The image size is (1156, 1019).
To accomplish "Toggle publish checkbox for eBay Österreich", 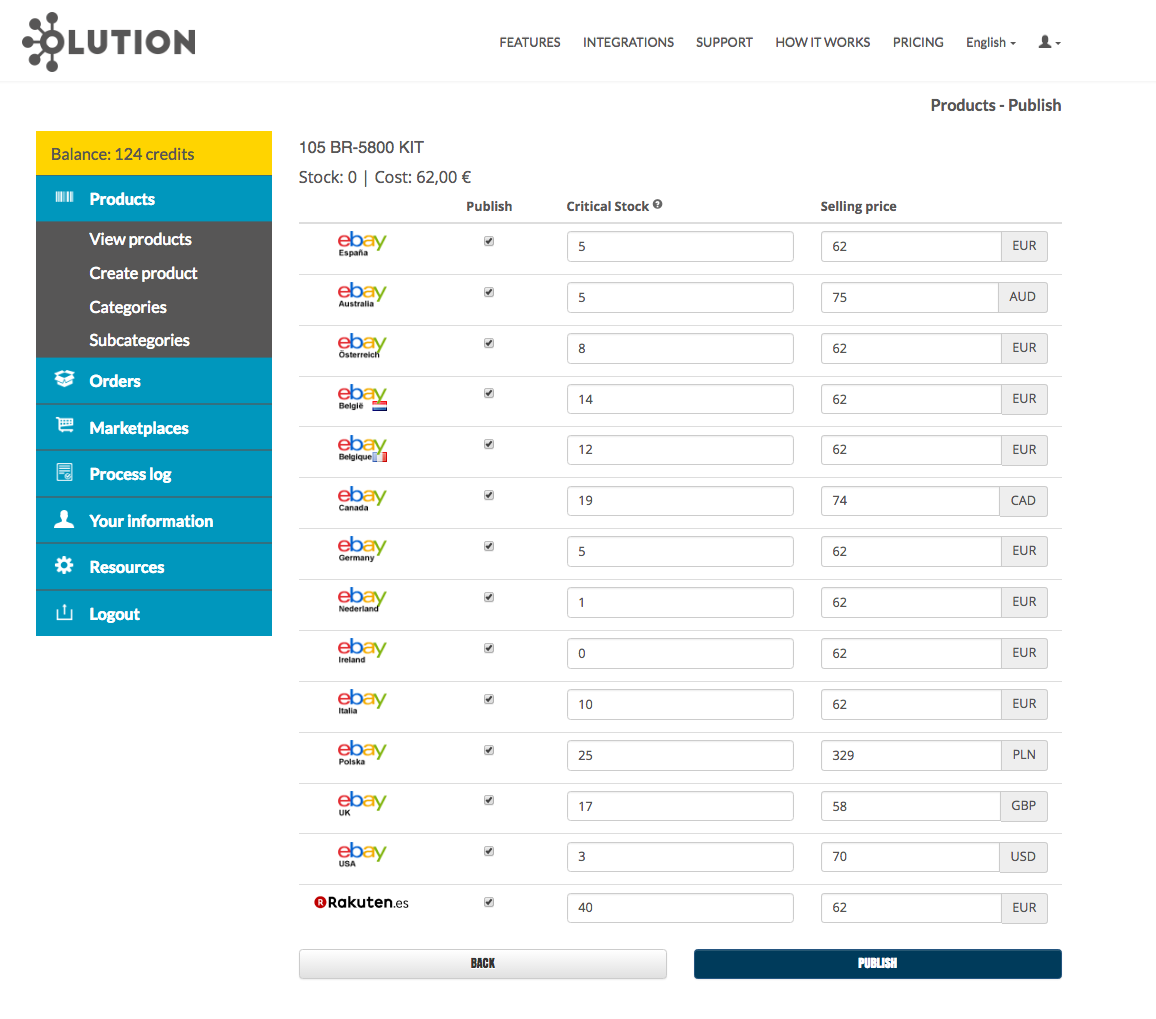I will [x=489, y=343].
